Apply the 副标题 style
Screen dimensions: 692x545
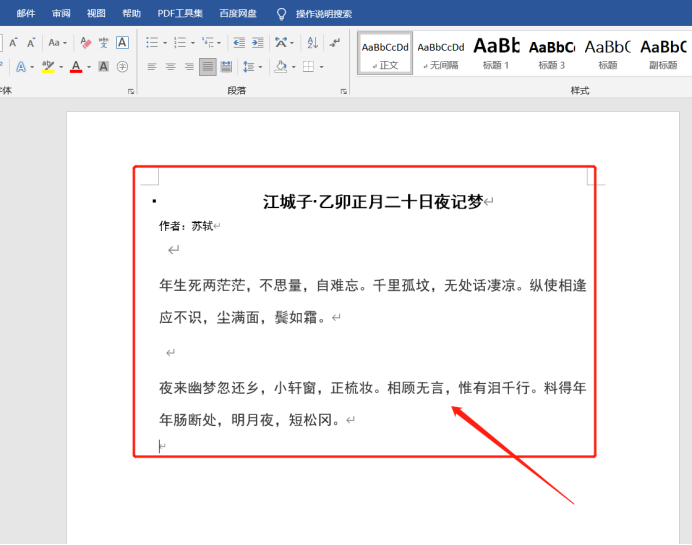pos(663,53)
